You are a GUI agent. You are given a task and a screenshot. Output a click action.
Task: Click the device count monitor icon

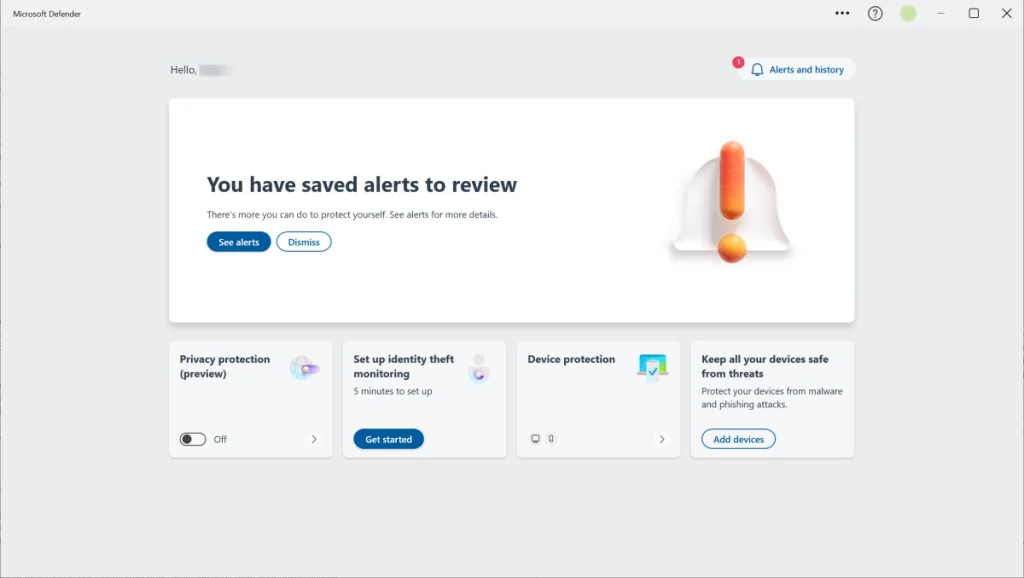tap(536, 439)
